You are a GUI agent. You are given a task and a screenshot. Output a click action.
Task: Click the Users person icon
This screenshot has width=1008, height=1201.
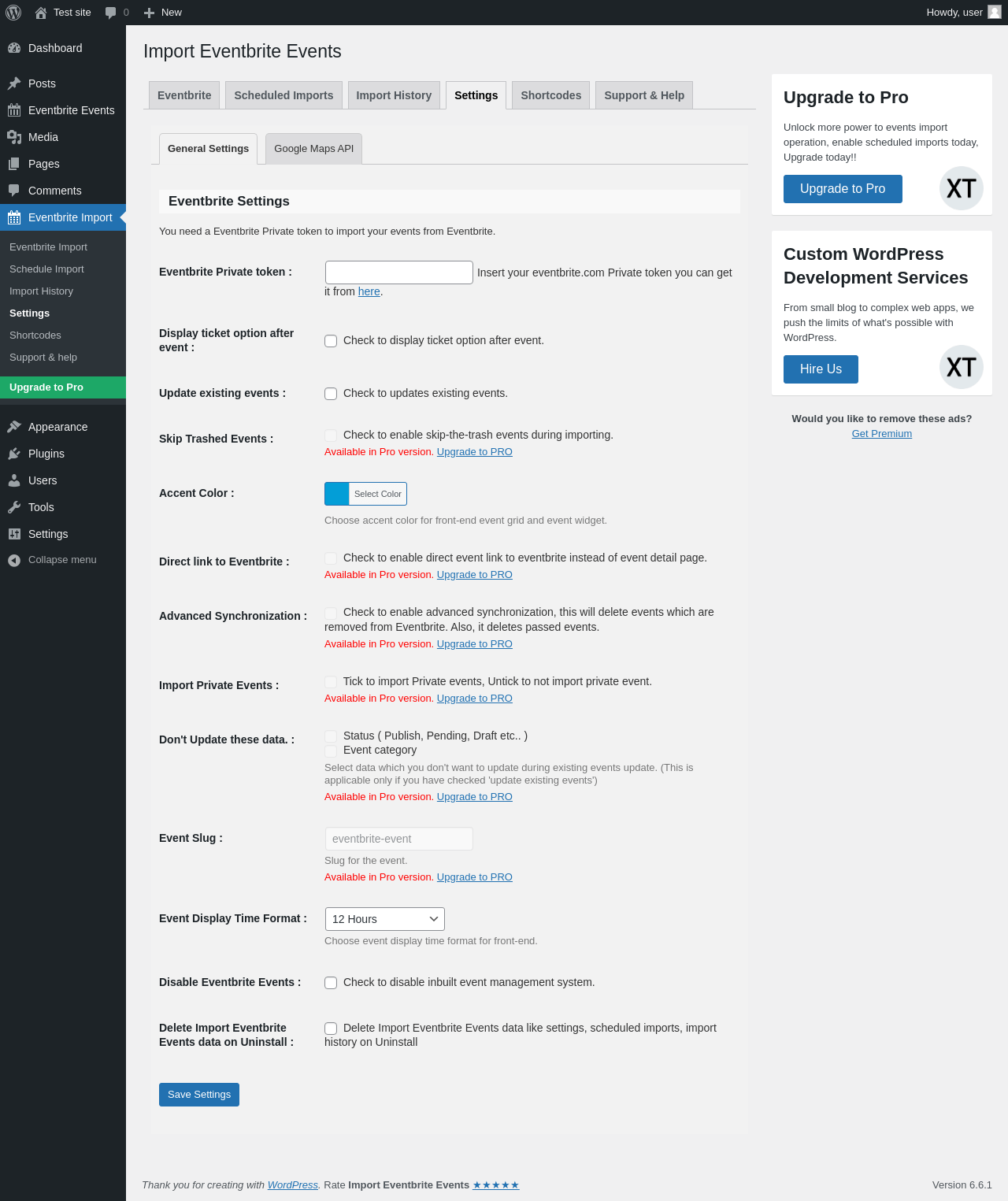tap(14, 480)
